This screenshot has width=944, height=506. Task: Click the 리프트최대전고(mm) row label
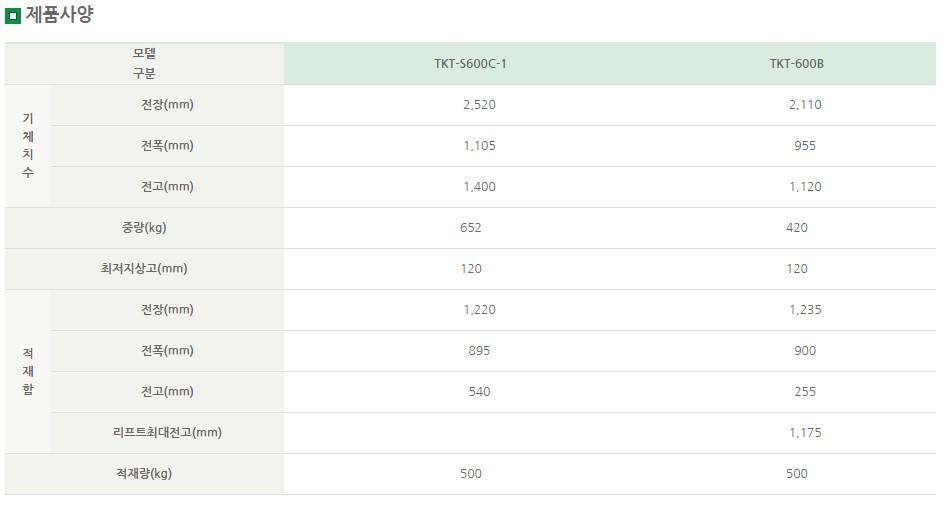click(x=167, y=433)
